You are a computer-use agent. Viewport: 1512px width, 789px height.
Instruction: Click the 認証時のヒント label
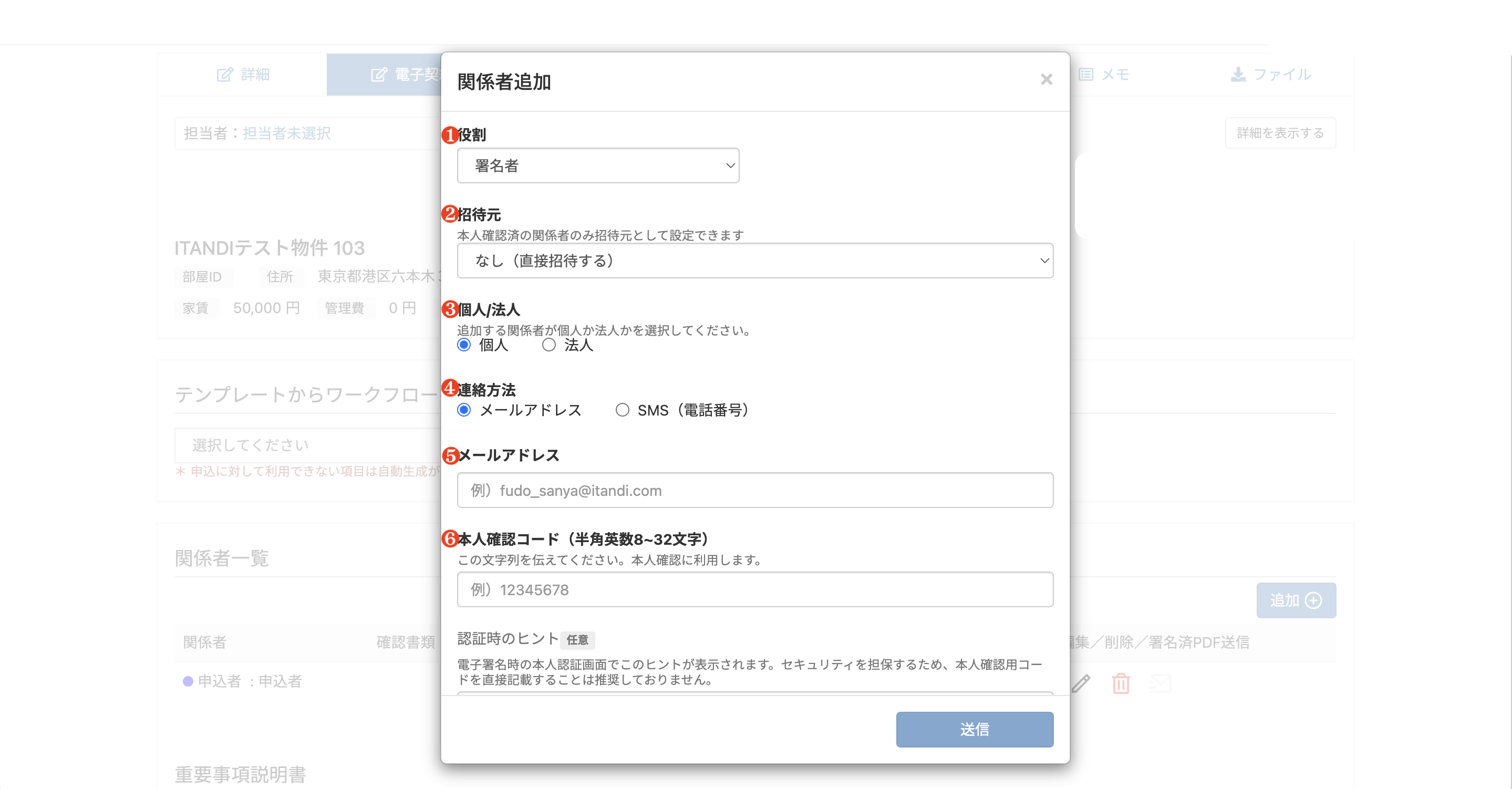(x=508, y=639)
